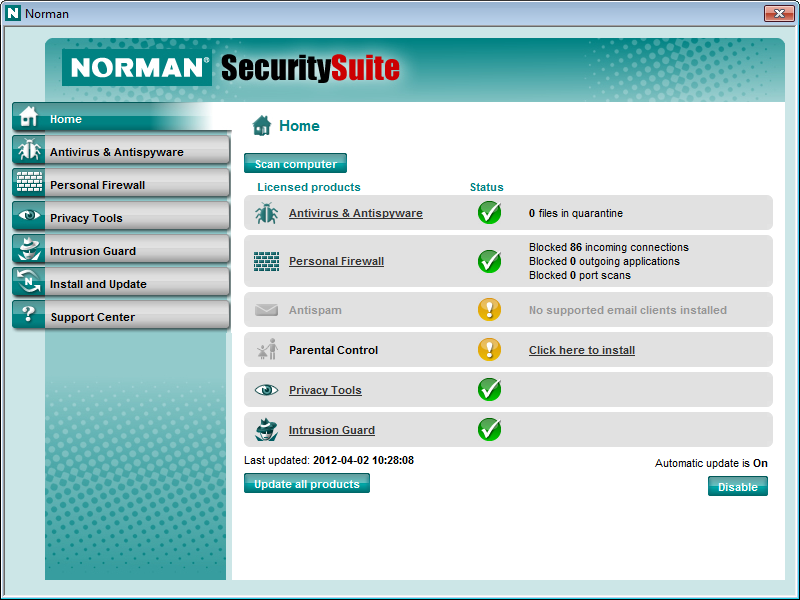Screen dimensions: 800x600
Task: Click the question mark Support Center icon
Action: (x=28, y=316)
